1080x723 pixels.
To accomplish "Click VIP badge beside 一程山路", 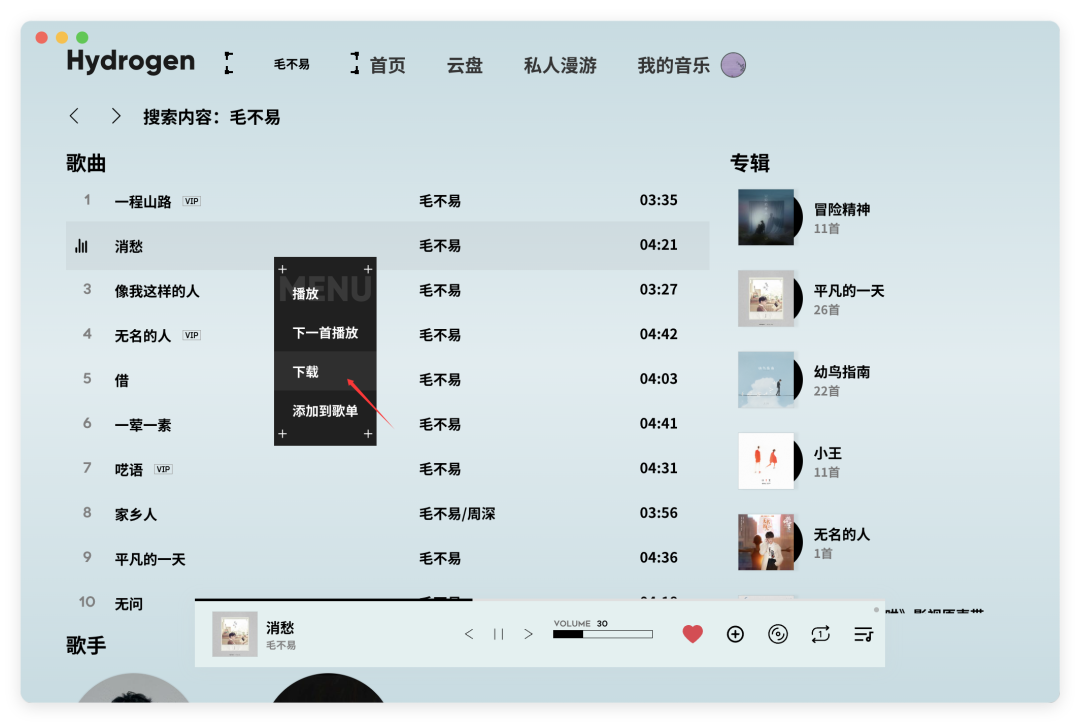I will click(191, 202).
